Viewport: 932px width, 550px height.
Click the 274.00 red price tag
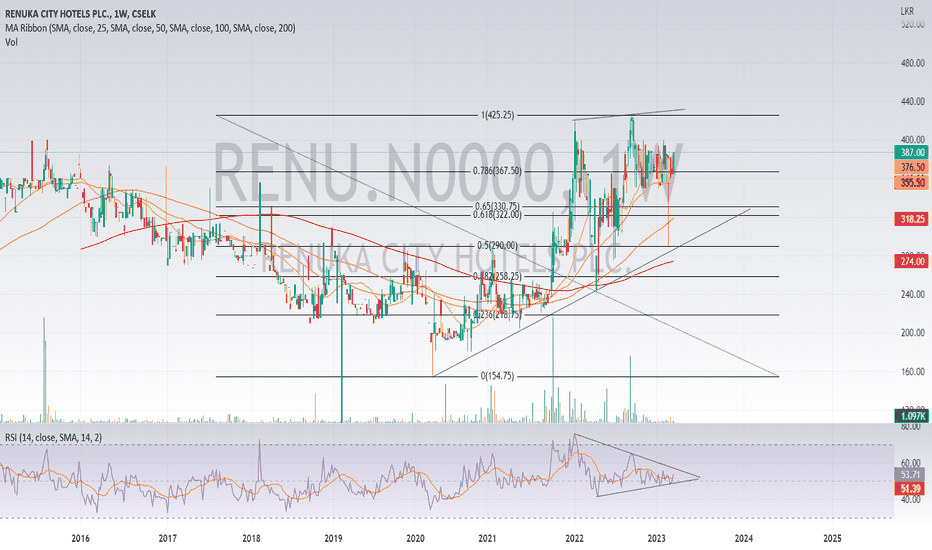click(912, 261)
